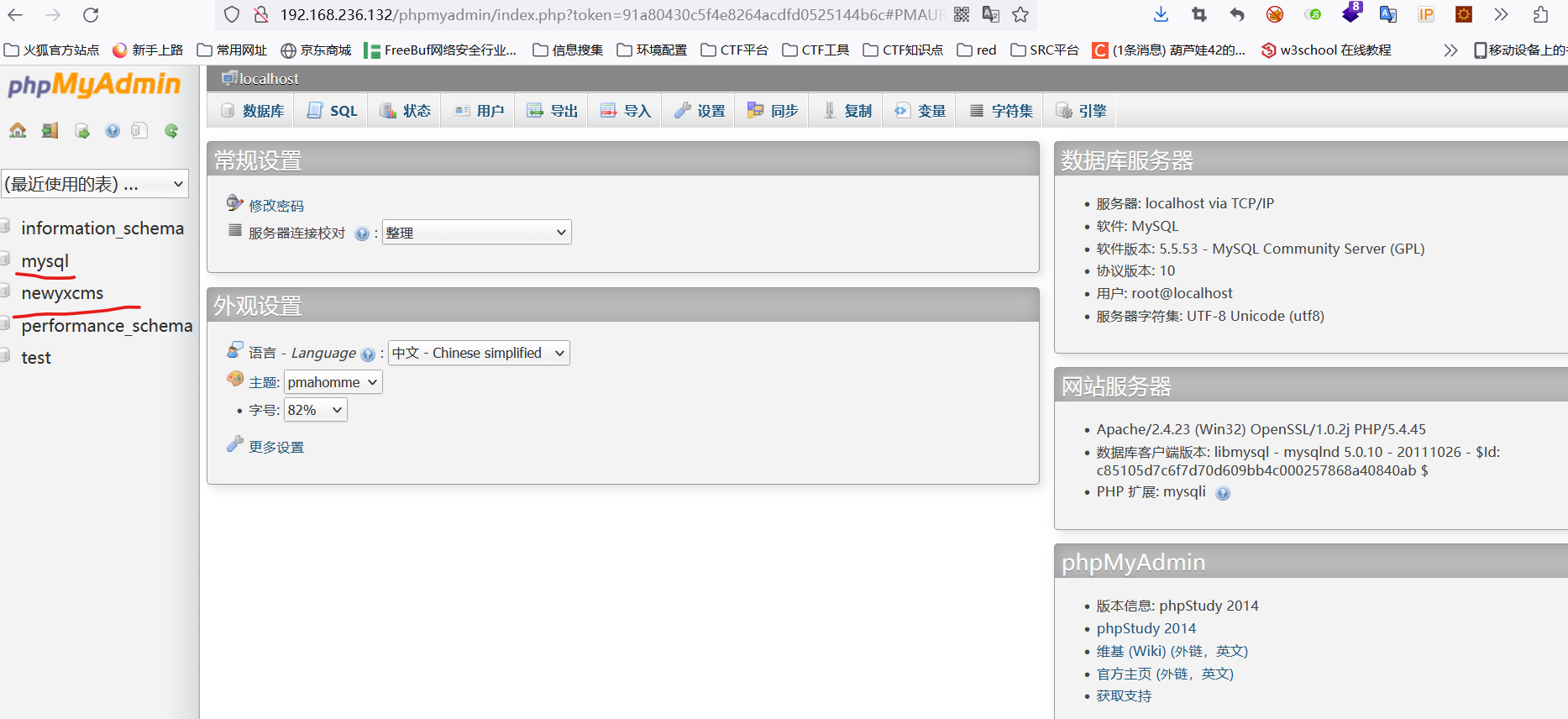Click the 修改密码 change password link

[x=275, y=206]
